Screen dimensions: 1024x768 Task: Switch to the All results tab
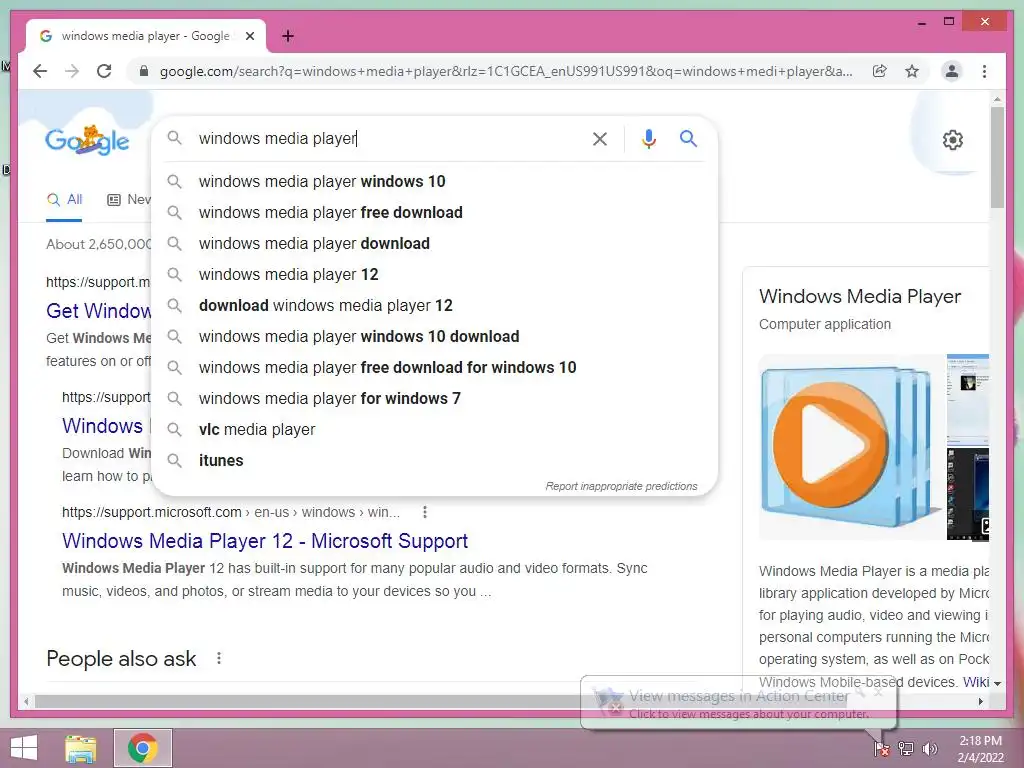click(x=64, y=200)
